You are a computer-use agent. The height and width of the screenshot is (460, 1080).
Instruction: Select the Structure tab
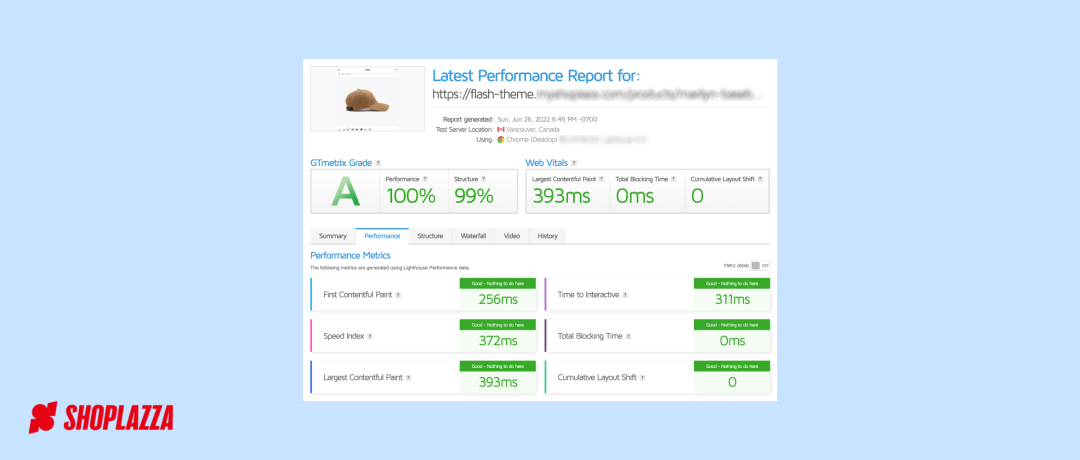pos(430,236)
